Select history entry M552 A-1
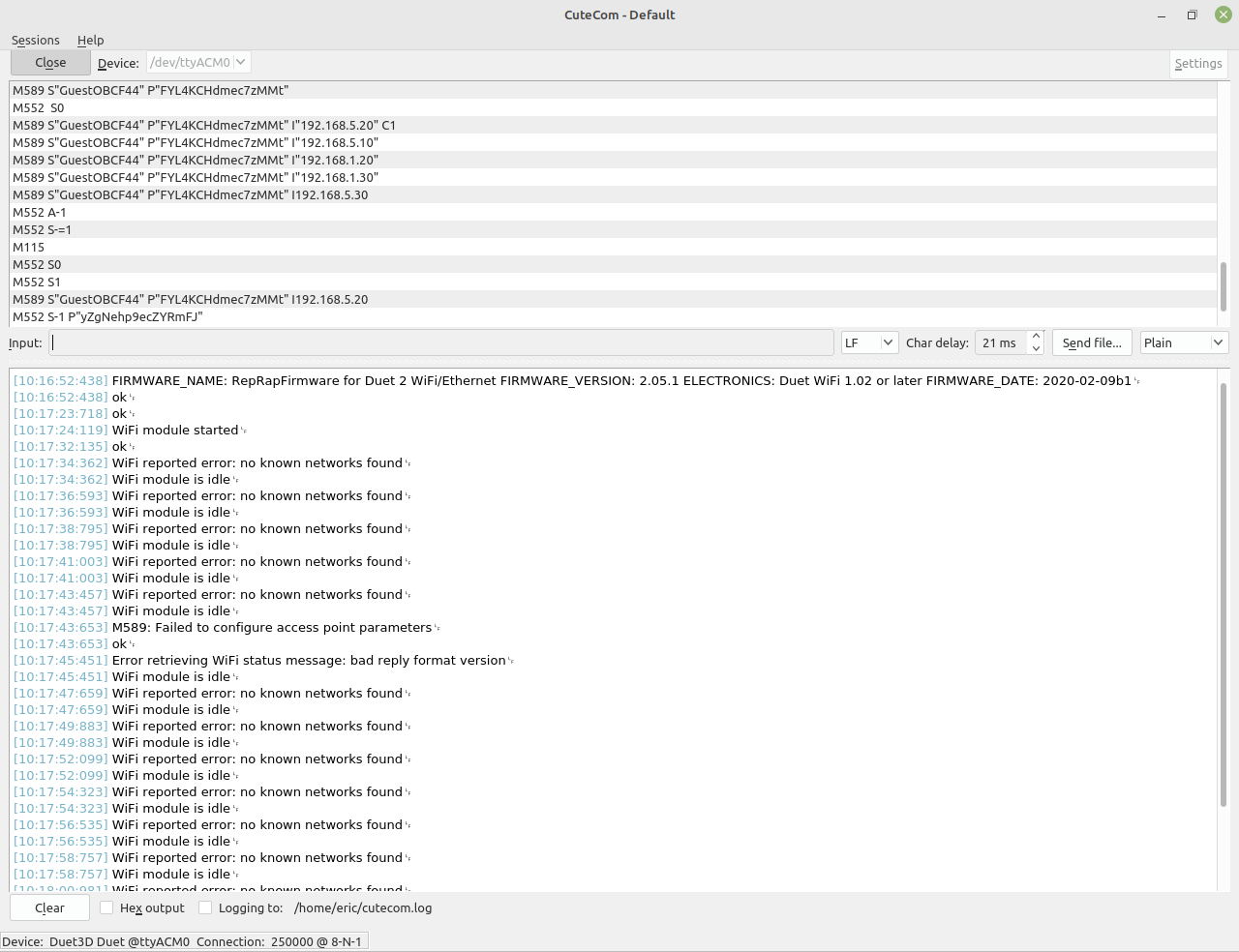The height and width of the screenshot is (952, 1239). pos(613,212)
